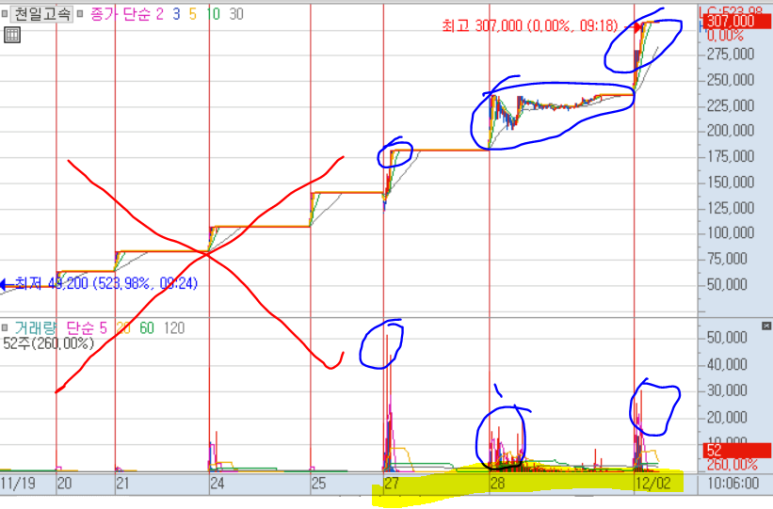The image size is (773, 509).
Task: Click the 27 date marker on time axis
Action: tap(391, 483)
